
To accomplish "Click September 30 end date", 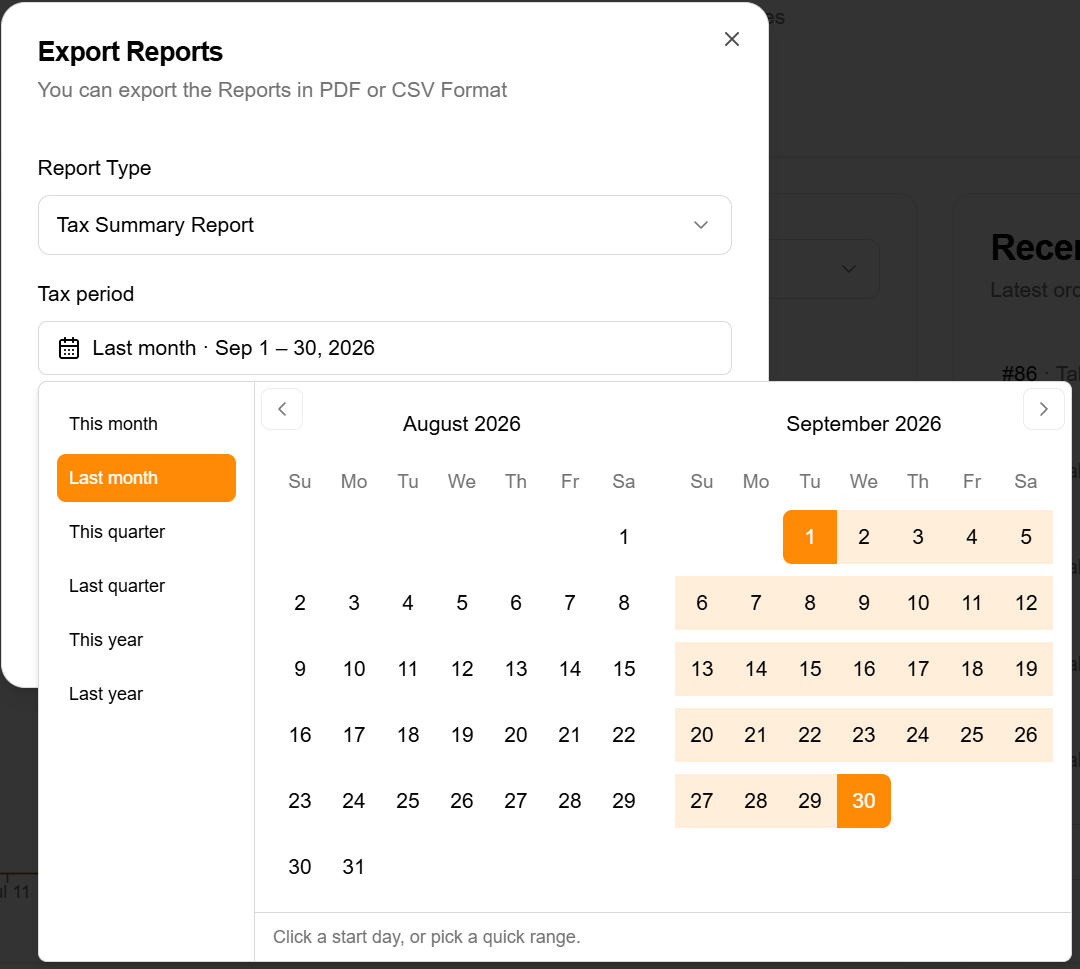I will click(864, 801).
